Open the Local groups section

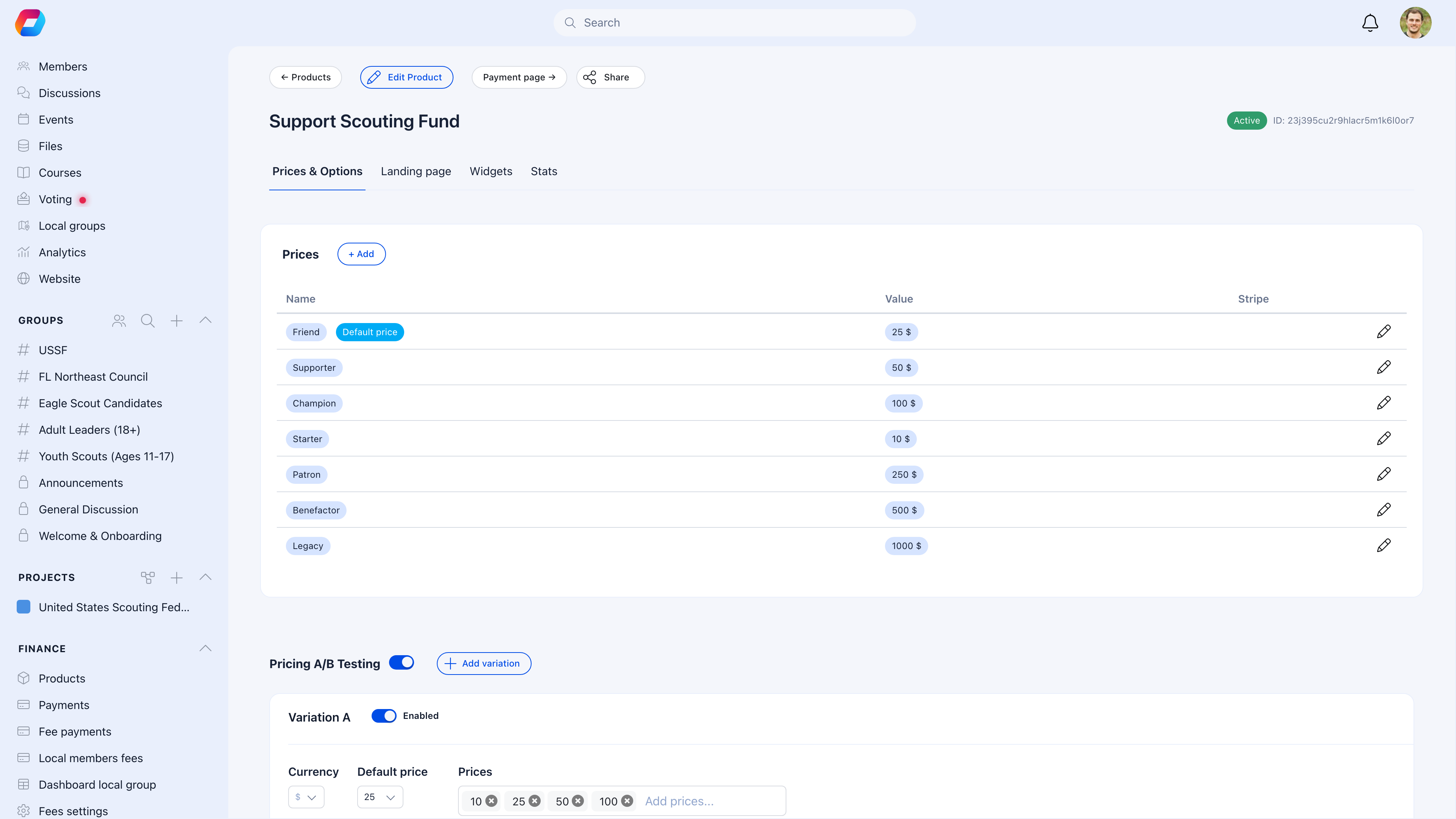72,226
